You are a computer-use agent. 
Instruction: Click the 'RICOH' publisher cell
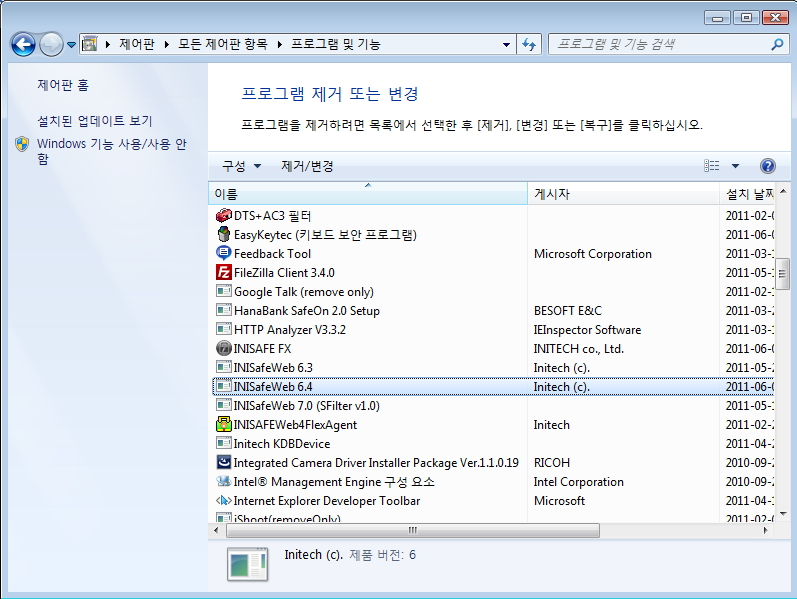(x=552, y=462)
